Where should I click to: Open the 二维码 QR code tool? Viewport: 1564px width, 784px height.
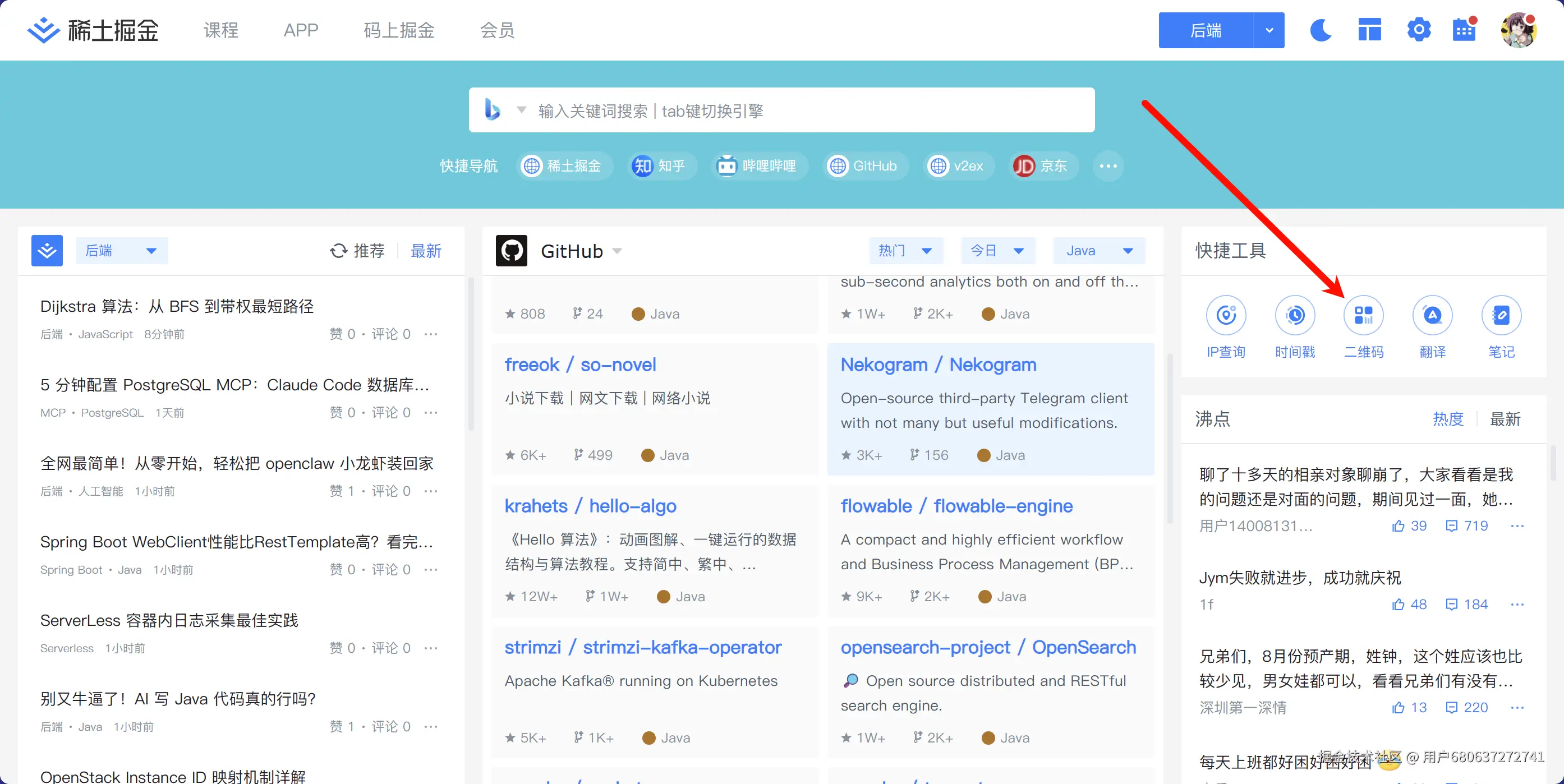click(x=1363, y=316)
